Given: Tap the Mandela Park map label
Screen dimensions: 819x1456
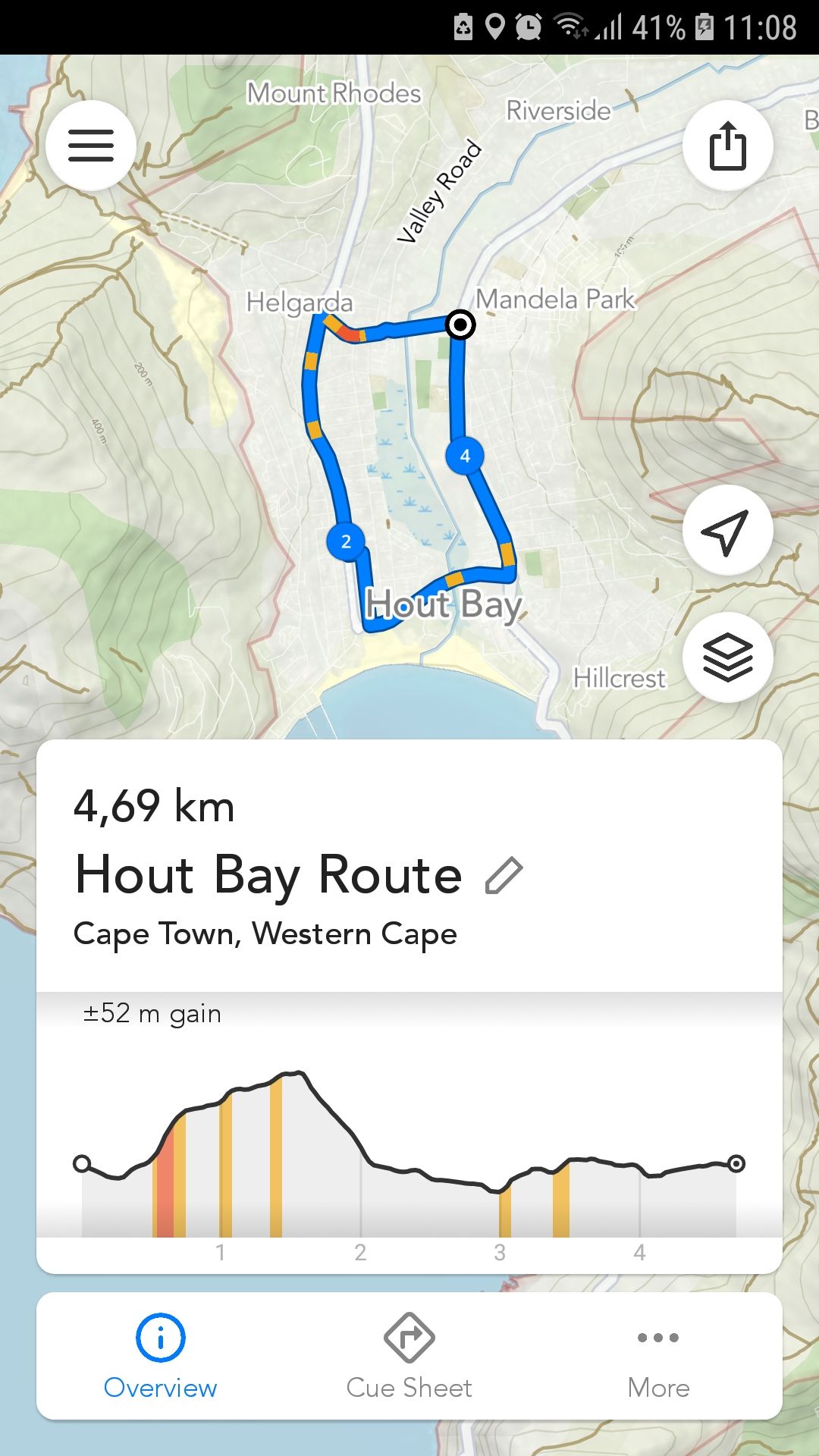Looking at the screenshot, I should click(555, 300).
